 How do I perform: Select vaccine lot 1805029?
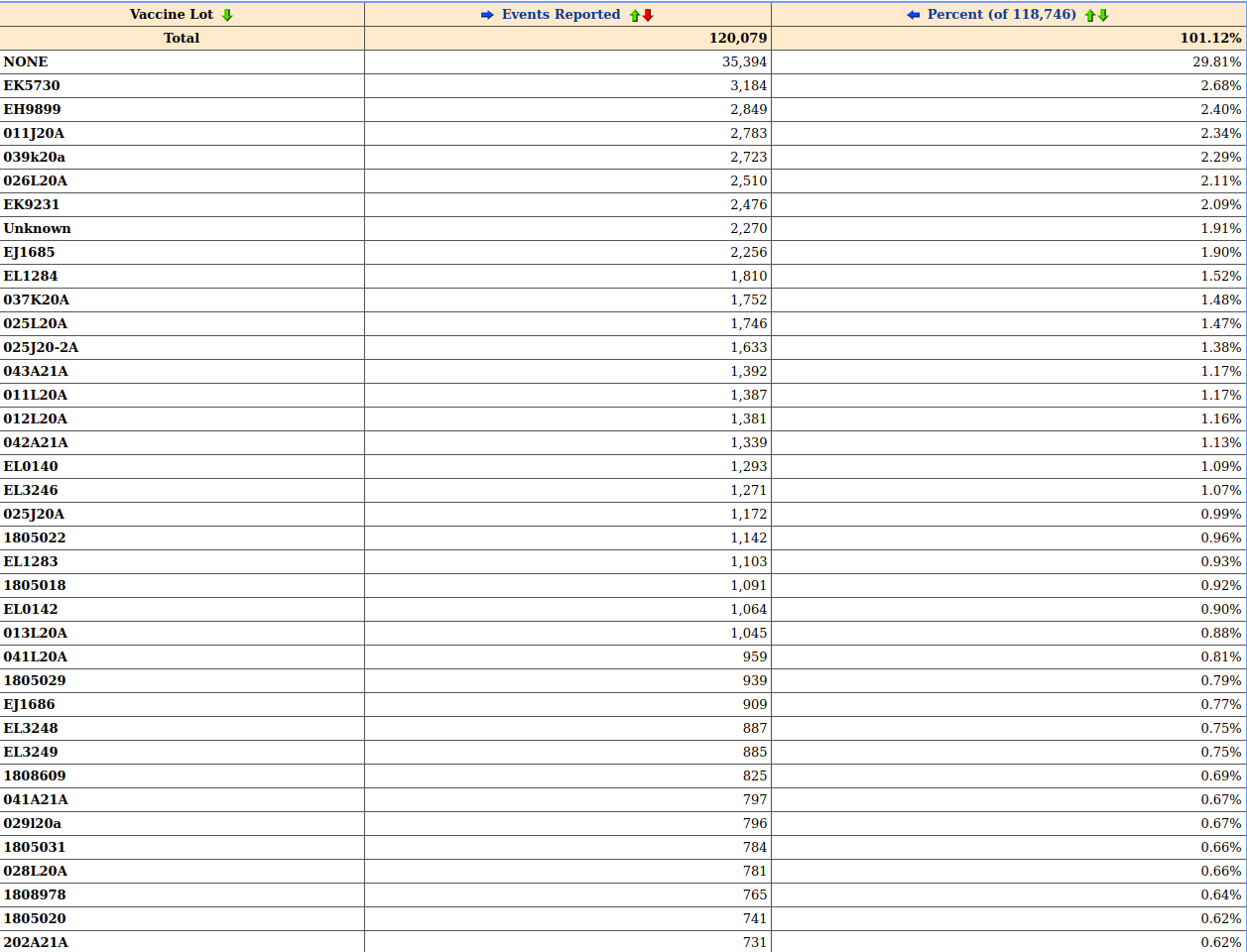(35, 680)
